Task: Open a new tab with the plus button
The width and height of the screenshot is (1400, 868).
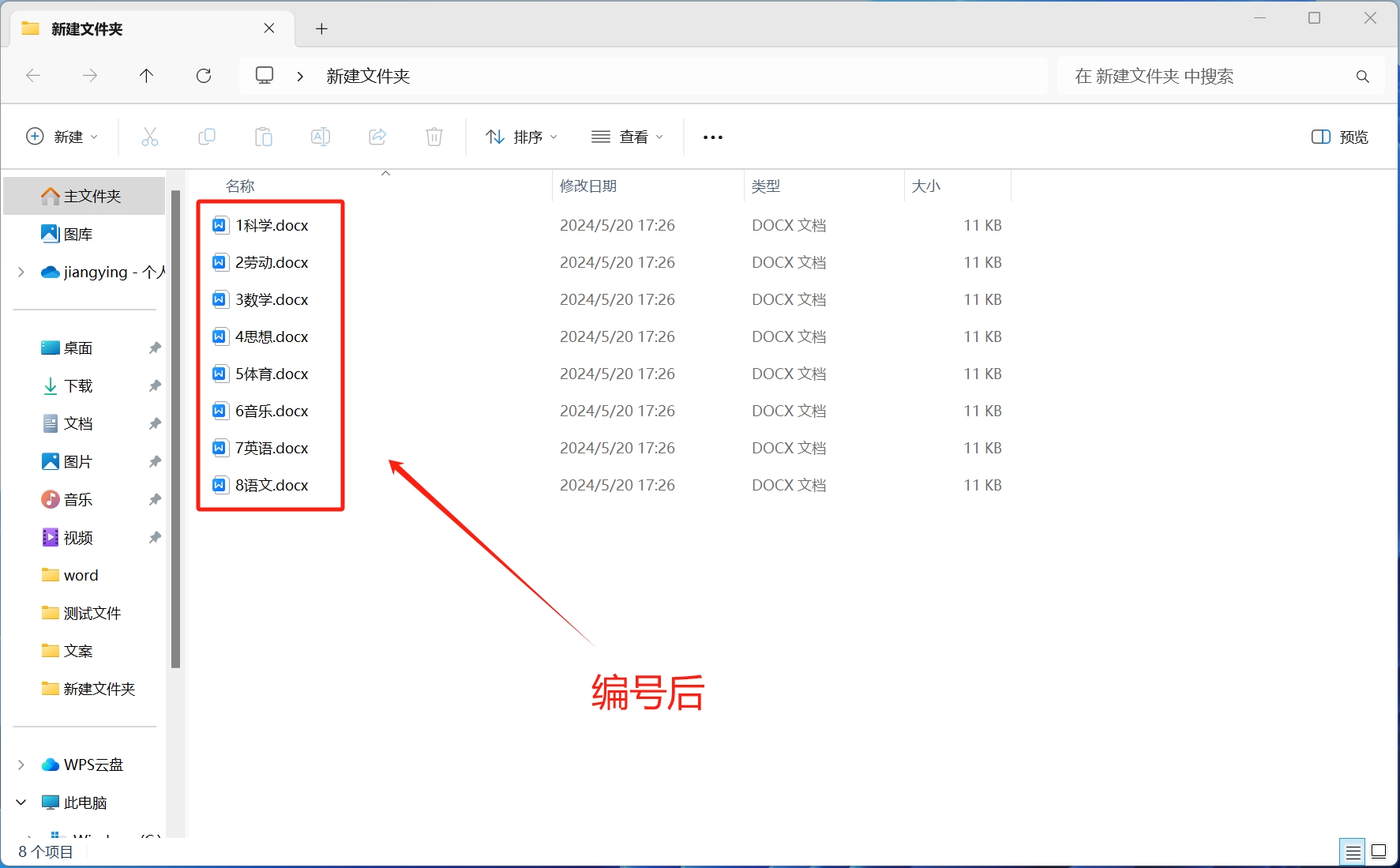Action: click(x=321, y=28)
